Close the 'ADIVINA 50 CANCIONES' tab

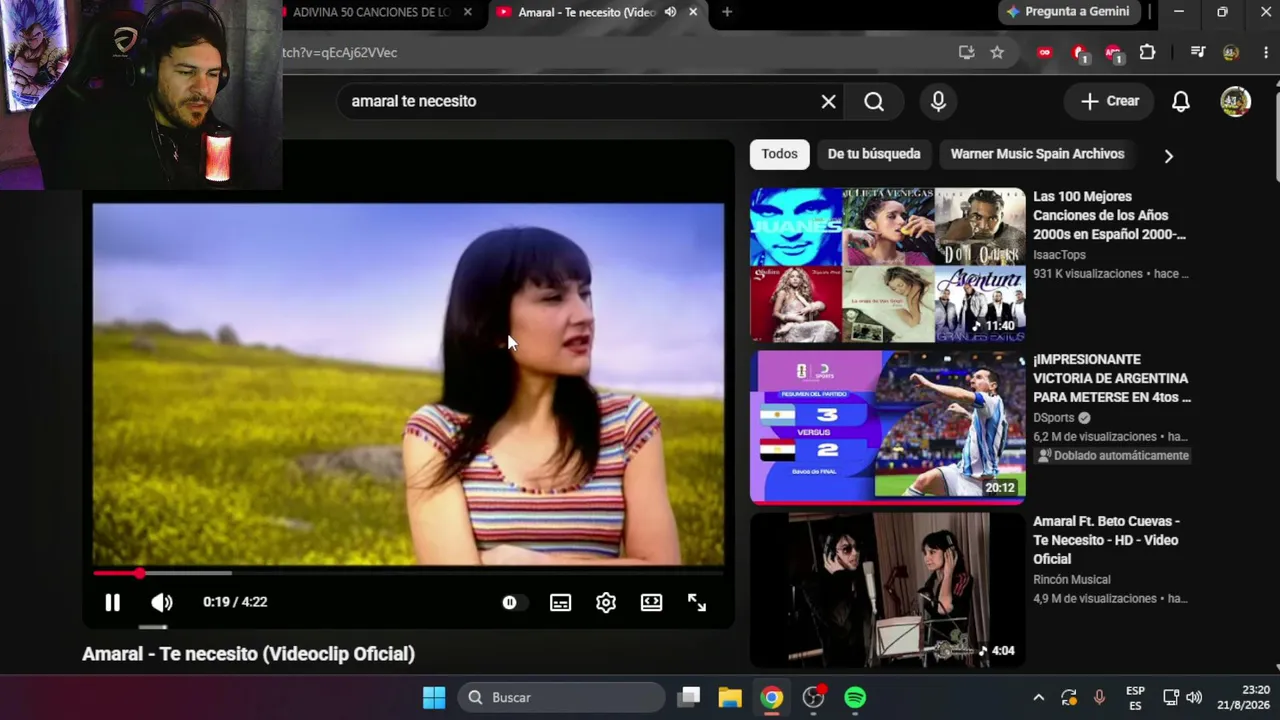pos(467,12)
